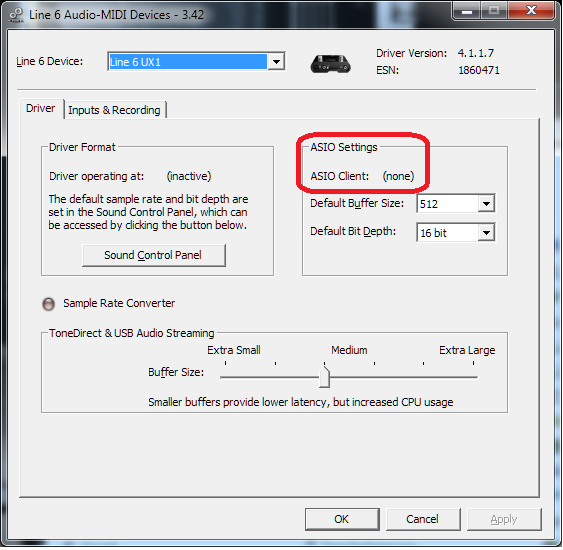
Task: Expand the Default Bit Depth dropdown
Action: pyautogui.click(x=487, y=233)
